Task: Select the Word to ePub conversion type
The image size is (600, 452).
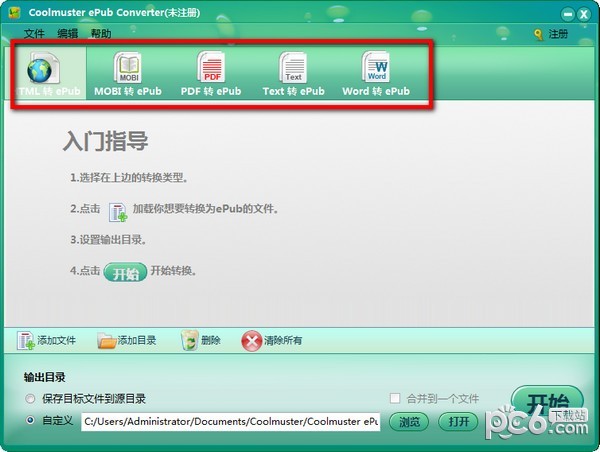Action: click(x=376, y=74)
